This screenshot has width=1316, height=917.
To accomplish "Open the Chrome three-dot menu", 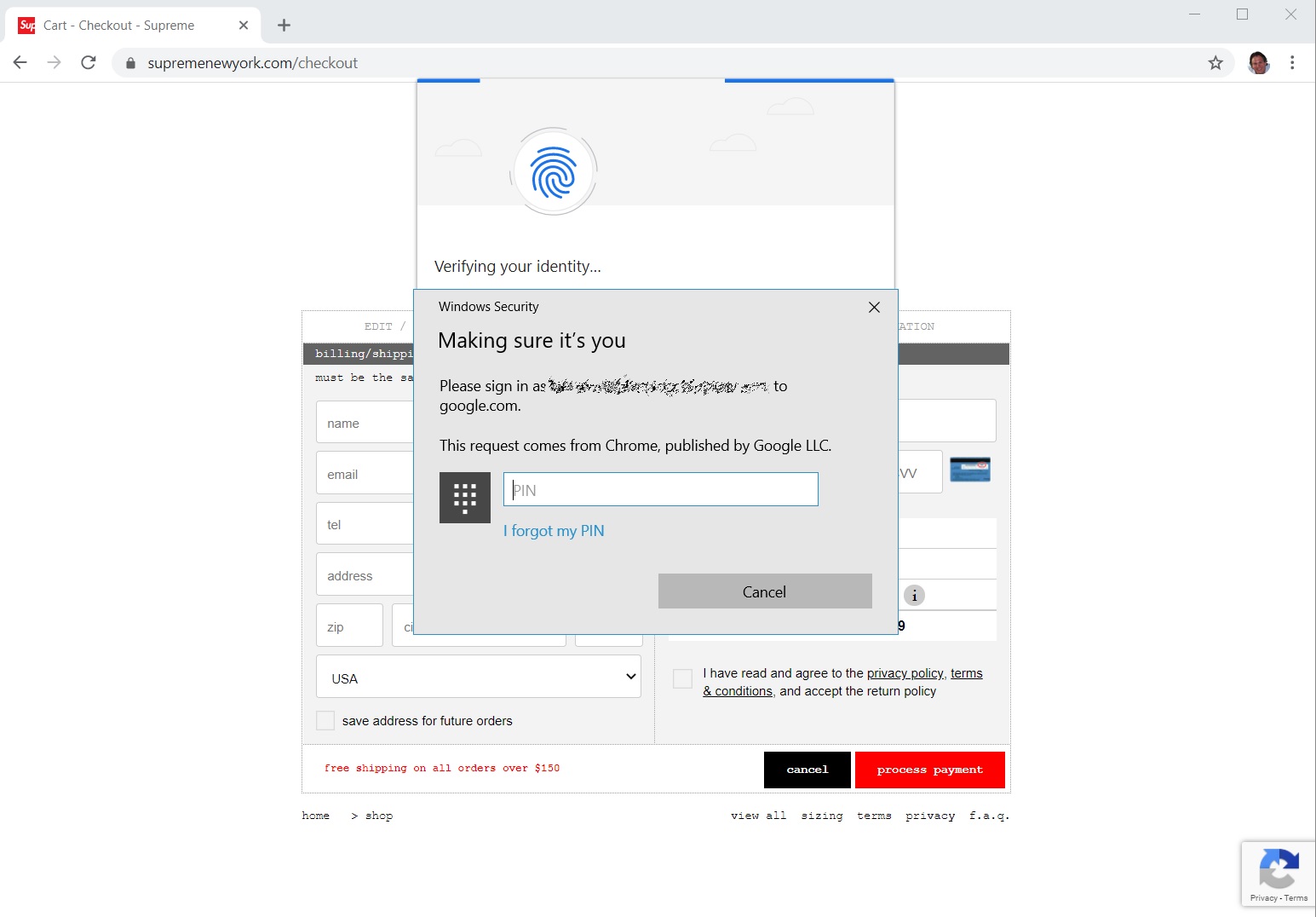I will pyautogui.click(x=1292, y=63).
